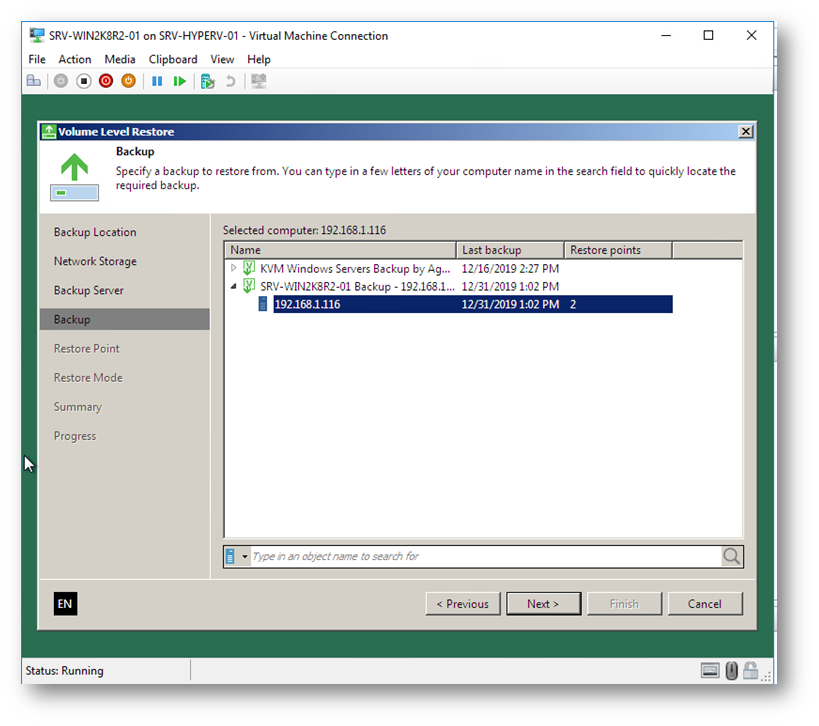
Task: Click the Selected computer: 192.168.1.116 label
Action: [x=305, y=230]
